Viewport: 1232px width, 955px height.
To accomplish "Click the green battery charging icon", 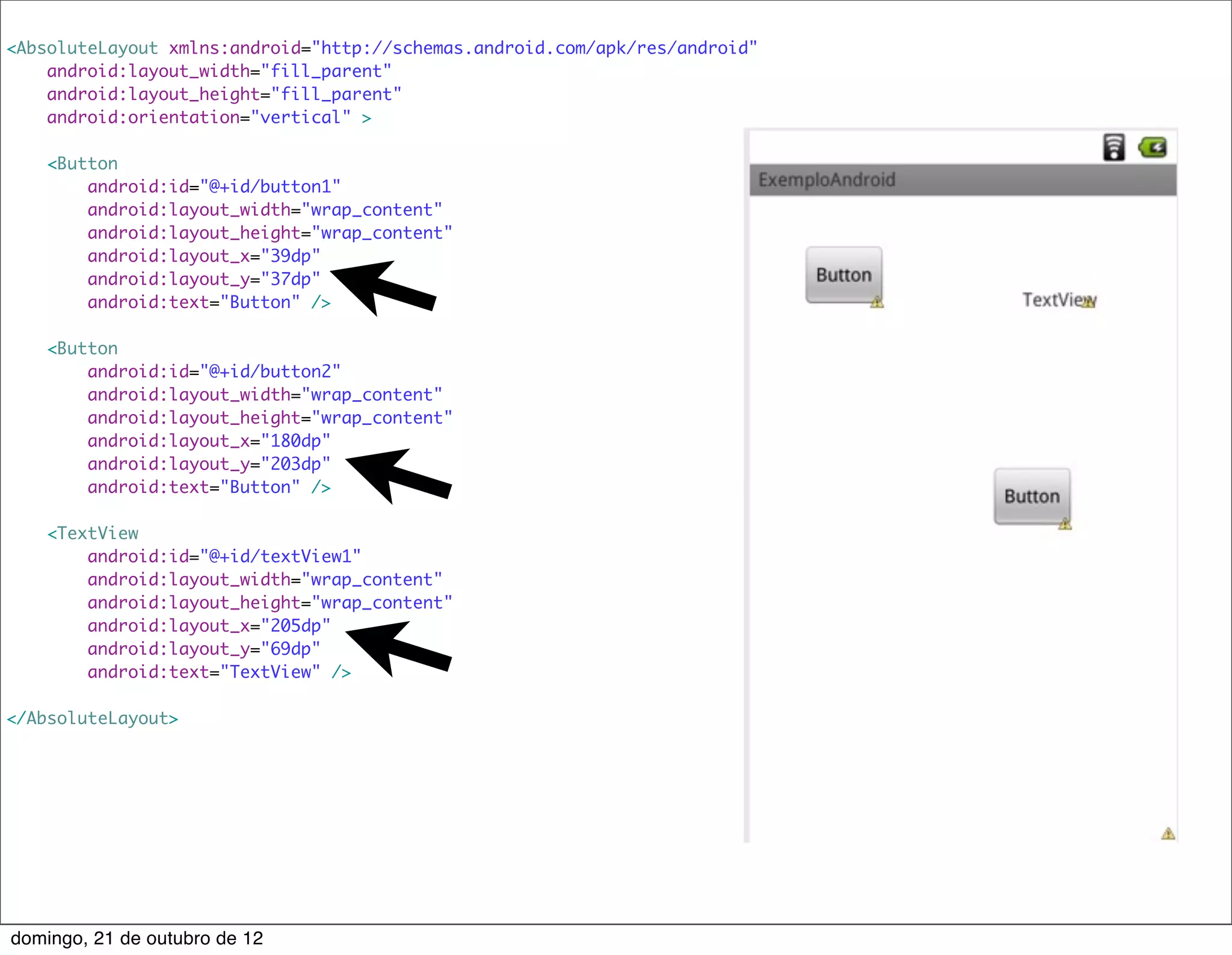I will [x=1153, y=147].
